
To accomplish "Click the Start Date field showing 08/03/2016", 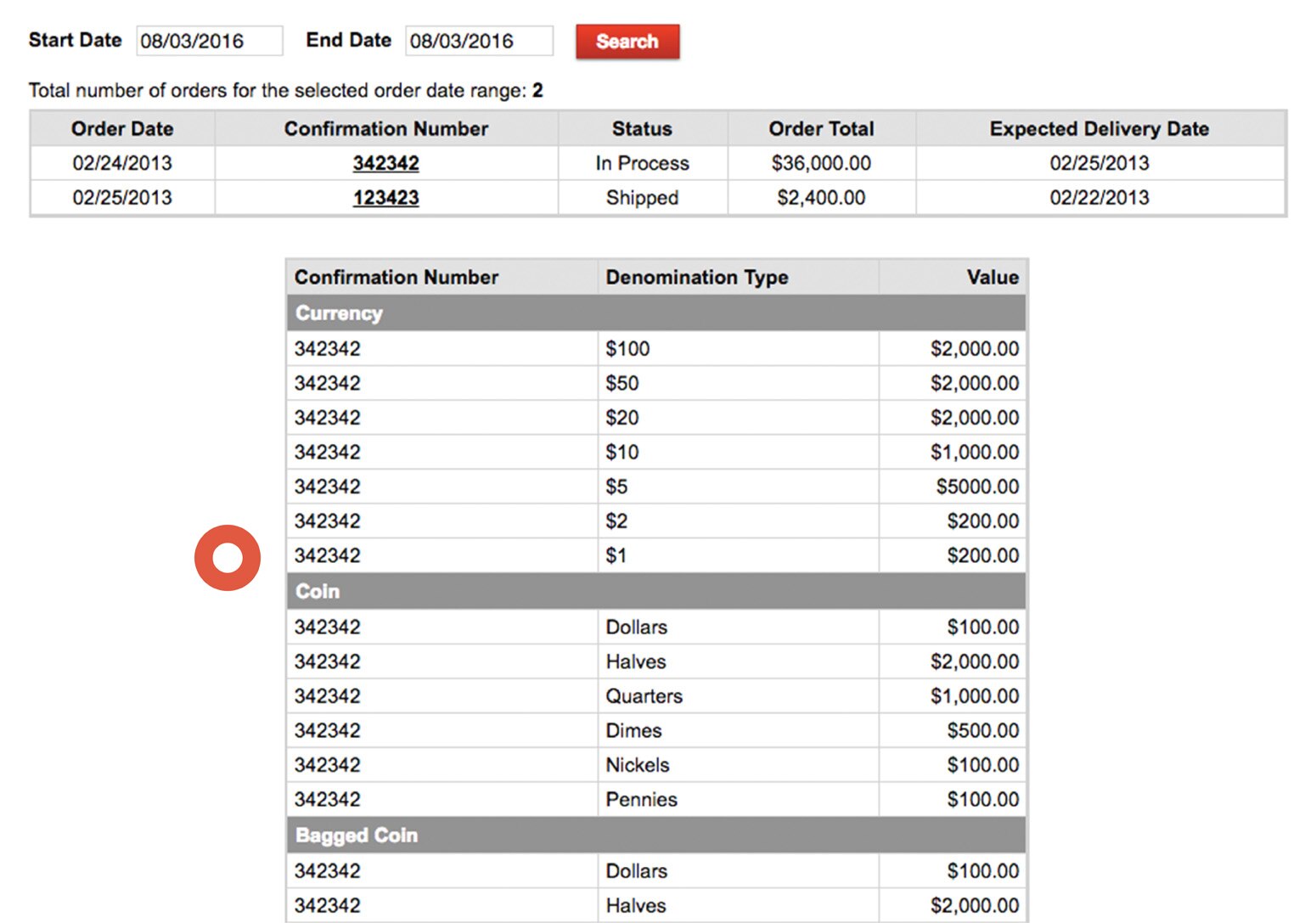I will [x=209, y=41].
